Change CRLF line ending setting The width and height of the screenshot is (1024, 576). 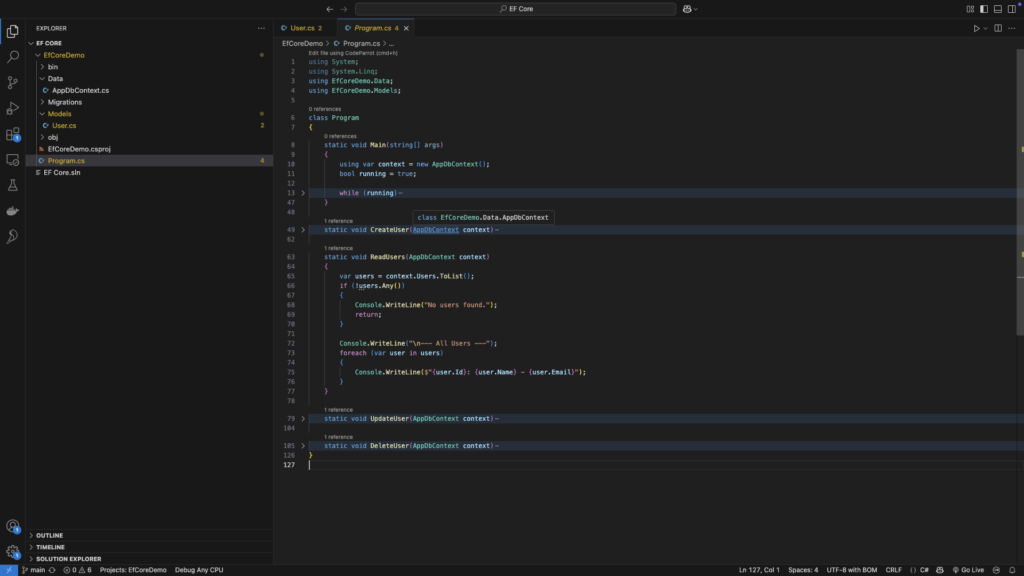893,570
